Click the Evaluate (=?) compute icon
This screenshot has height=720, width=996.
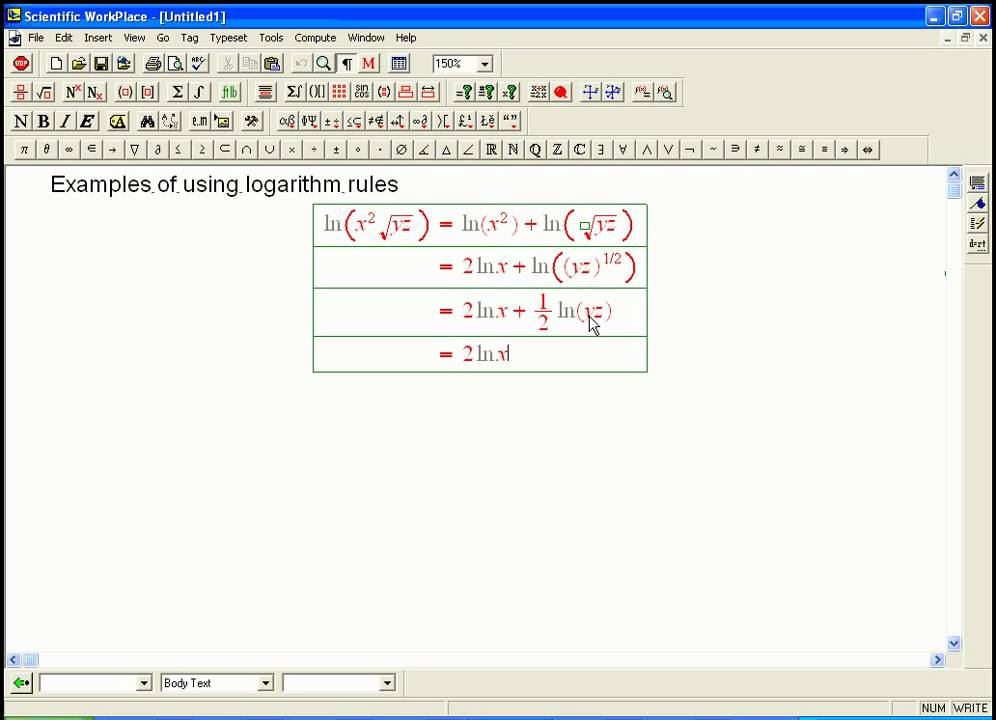coord(464,92)
